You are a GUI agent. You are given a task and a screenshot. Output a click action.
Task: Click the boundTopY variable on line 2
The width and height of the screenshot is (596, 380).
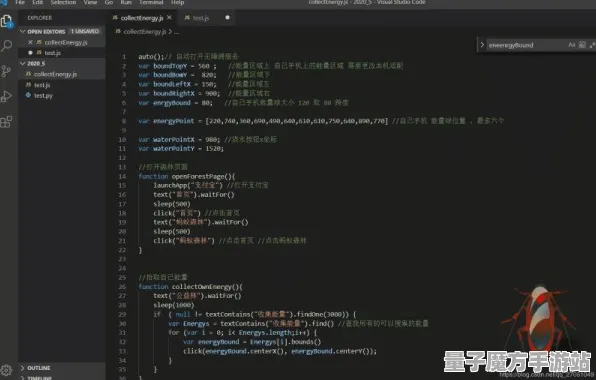tap(170, 66)
